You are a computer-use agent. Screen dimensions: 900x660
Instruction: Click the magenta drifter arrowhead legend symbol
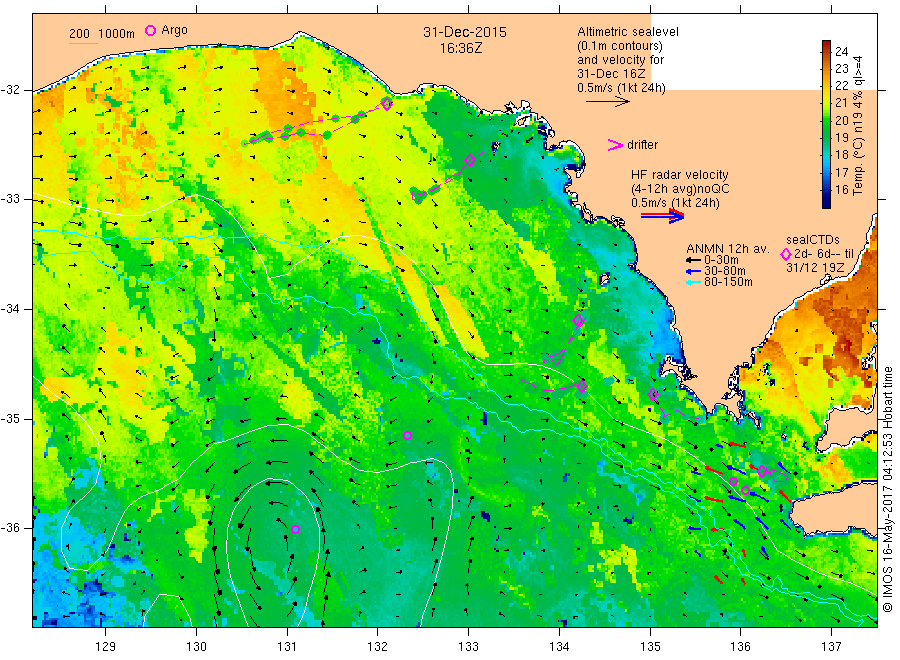tap(615, 145)
